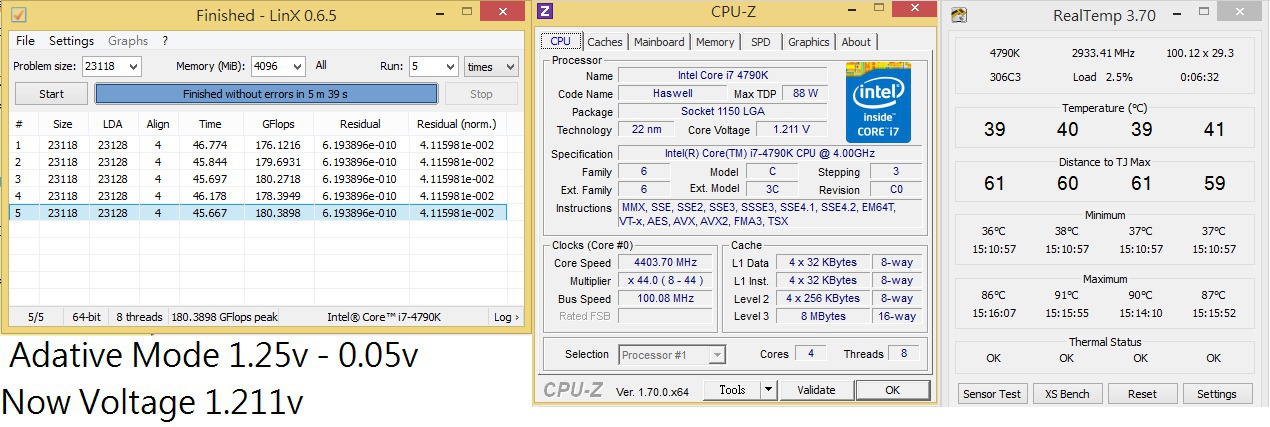Switch to the About tab in CPU-Z
This screenshot has height=427, width=1270.
(856, 42)
